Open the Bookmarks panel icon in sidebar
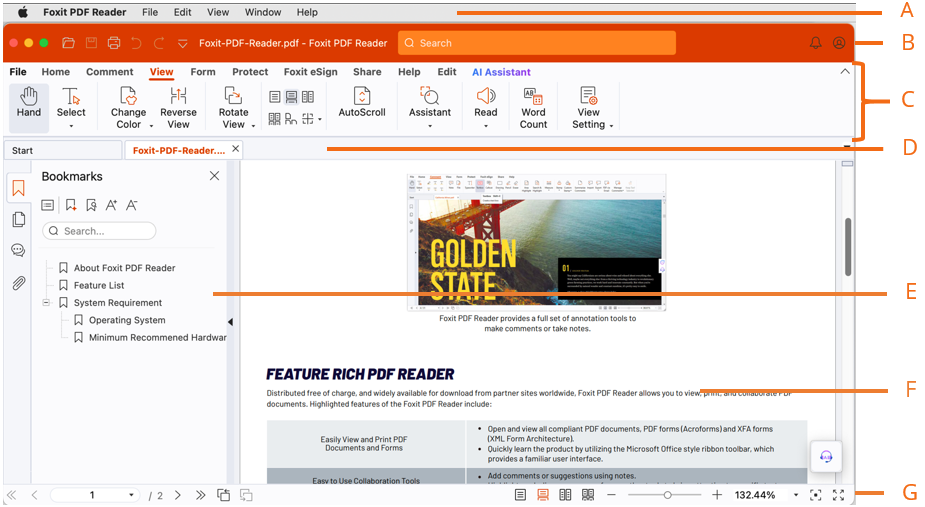This screenshot has width=925, height=507. [x=18, y=188]
